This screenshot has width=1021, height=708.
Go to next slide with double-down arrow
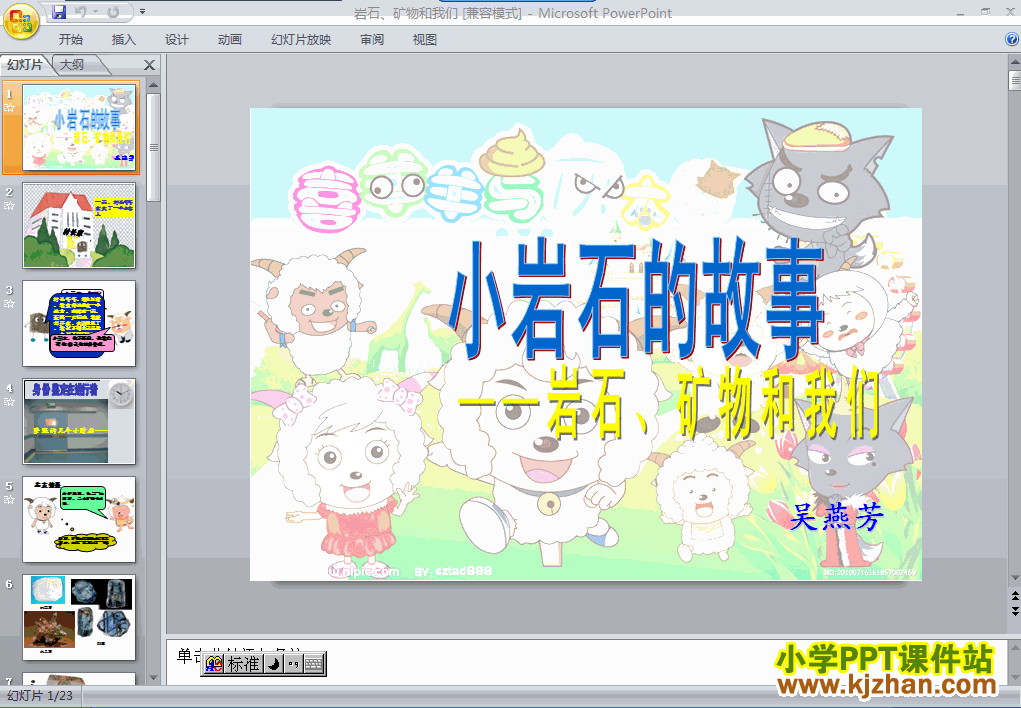(1015, 610)
